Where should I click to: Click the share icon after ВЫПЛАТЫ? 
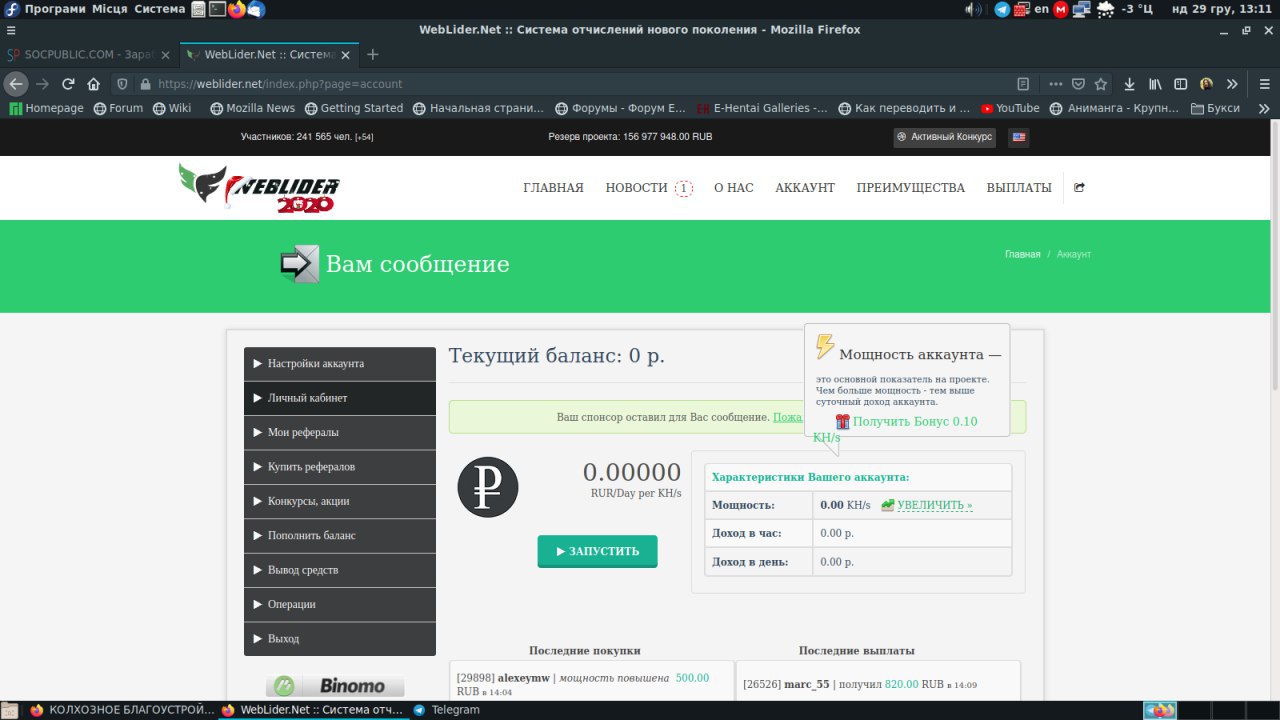point(1079,187)
